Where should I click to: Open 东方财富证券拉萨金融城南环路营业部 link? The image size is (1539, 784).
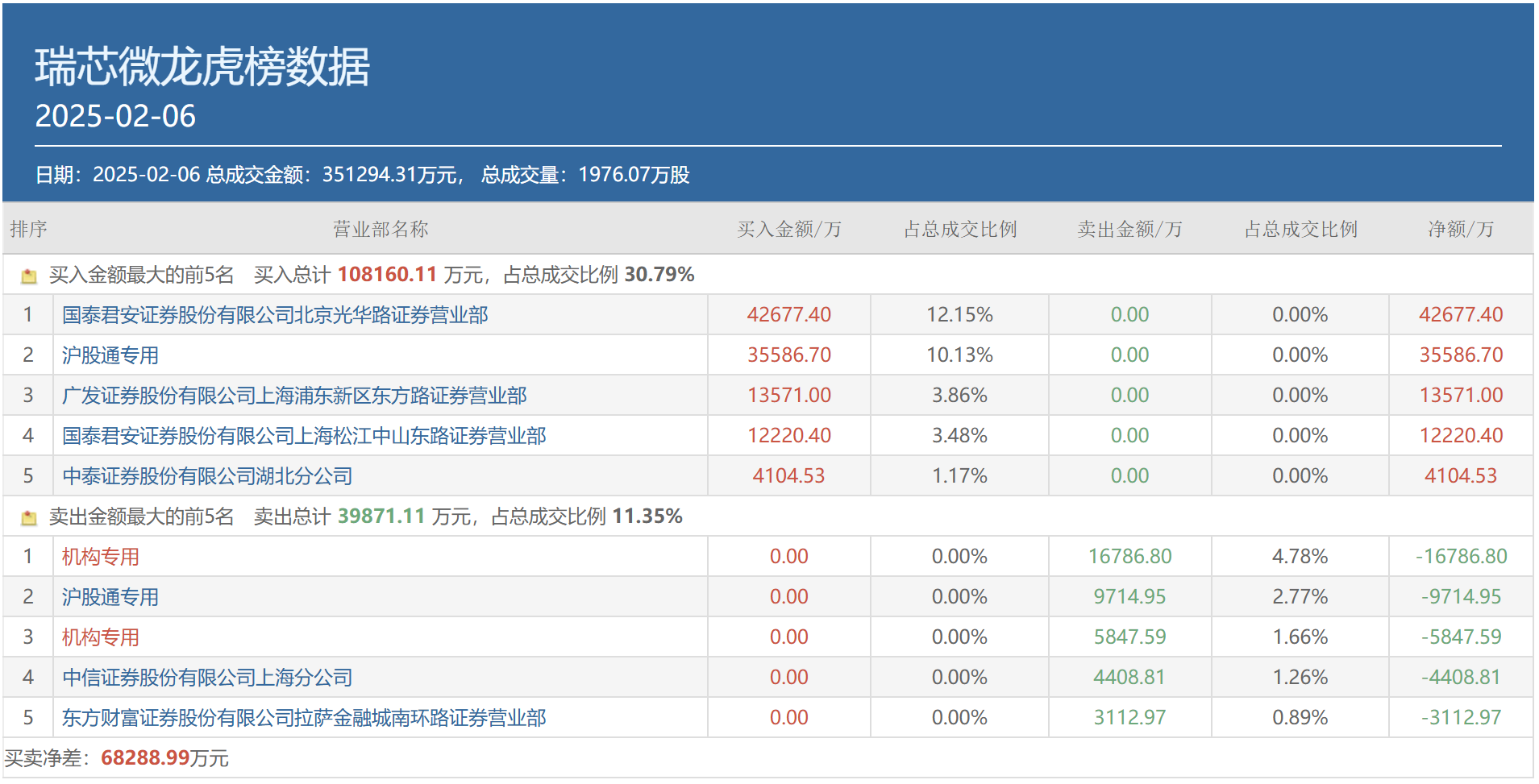(x=304, y=718)
